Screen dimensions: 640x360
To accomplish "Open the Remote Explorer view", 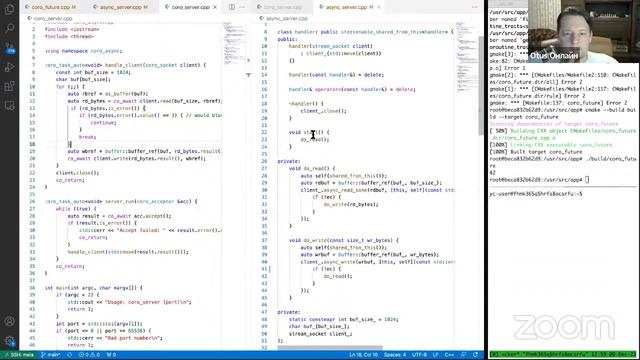I will click(x=9, y=105).
